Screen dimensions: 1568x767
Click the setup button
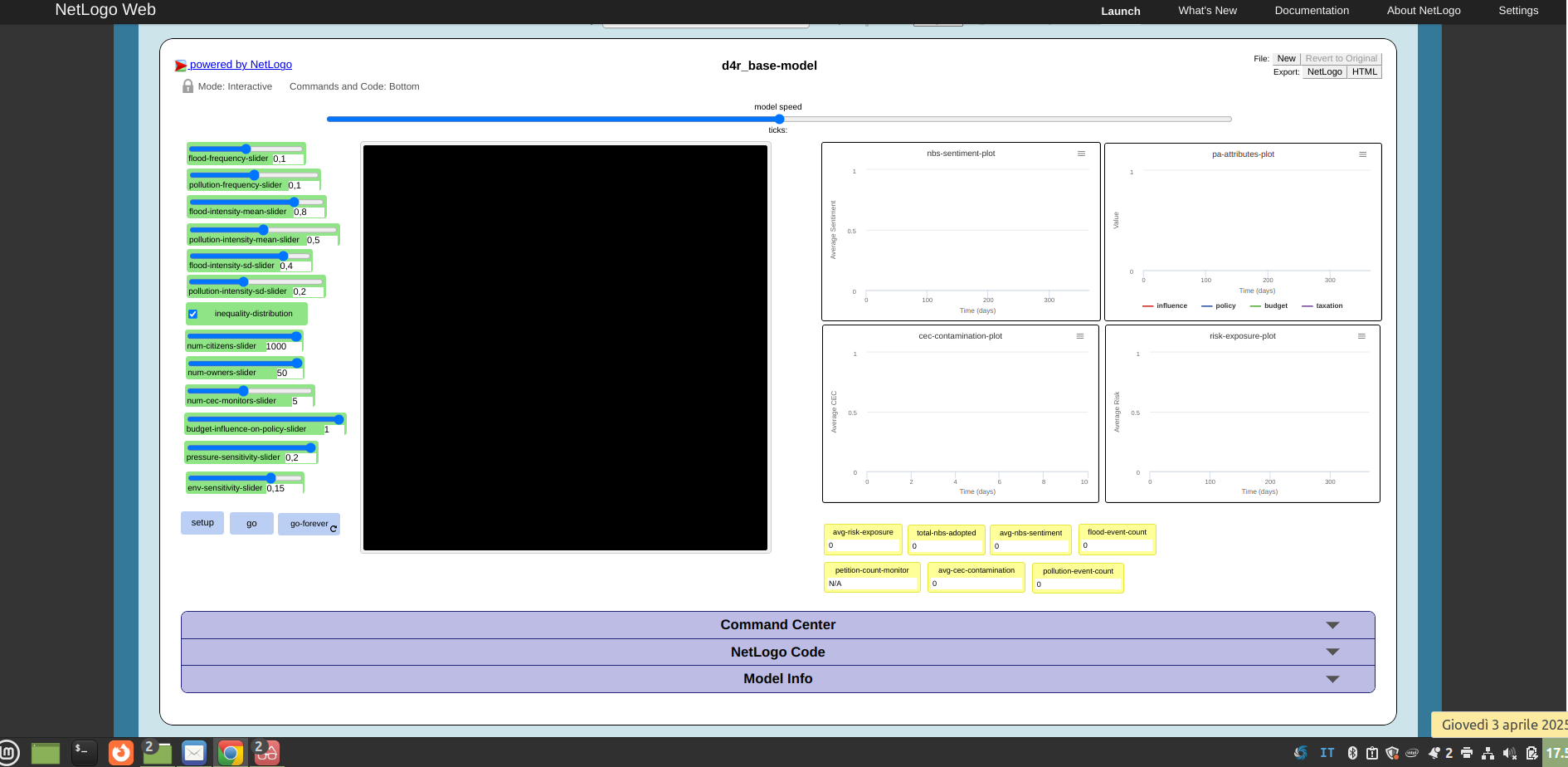pyautogui.click(x=202, y=523)
